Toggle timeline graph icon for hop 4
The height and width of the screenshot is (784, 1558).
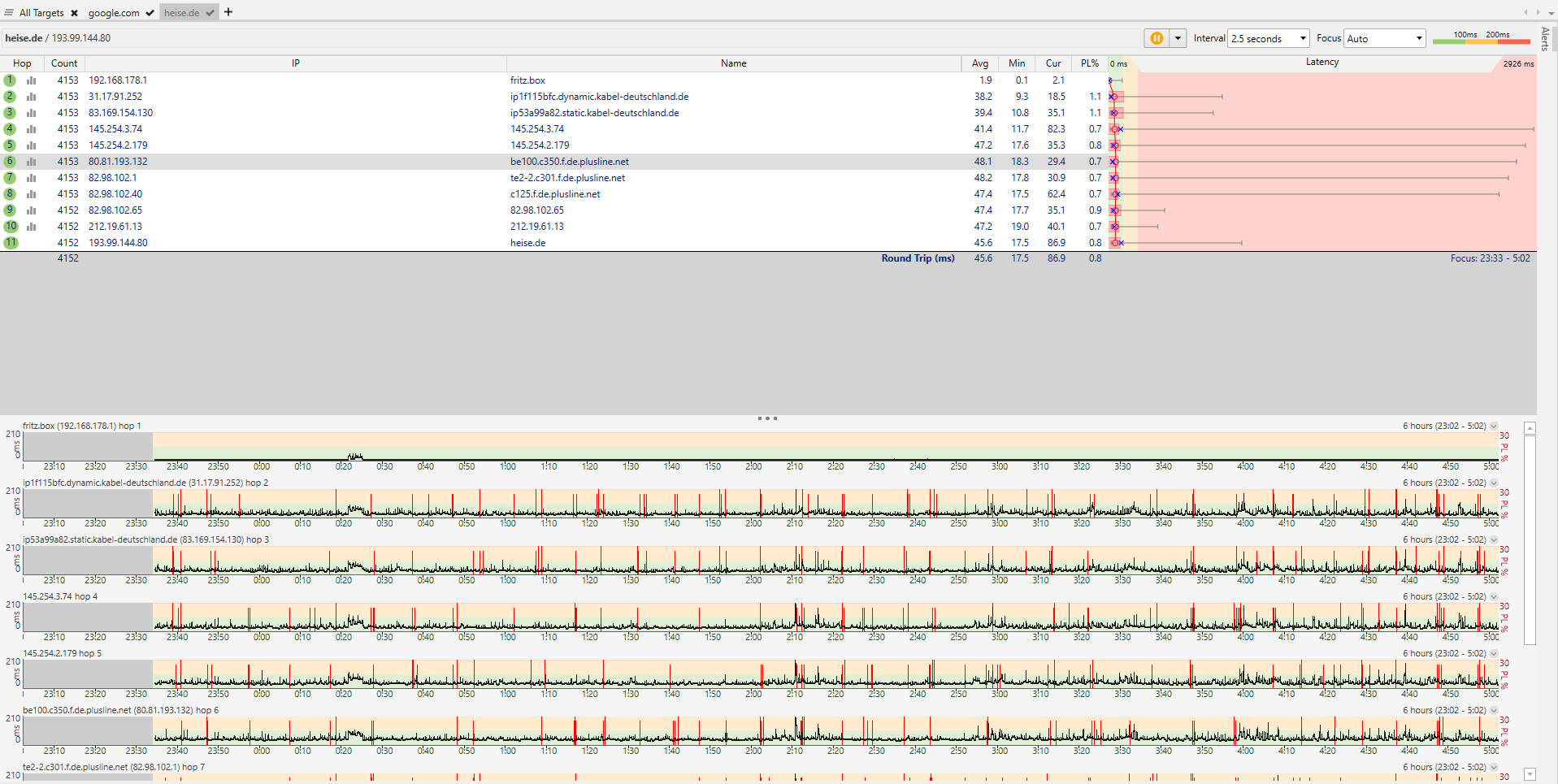(32, 129)
